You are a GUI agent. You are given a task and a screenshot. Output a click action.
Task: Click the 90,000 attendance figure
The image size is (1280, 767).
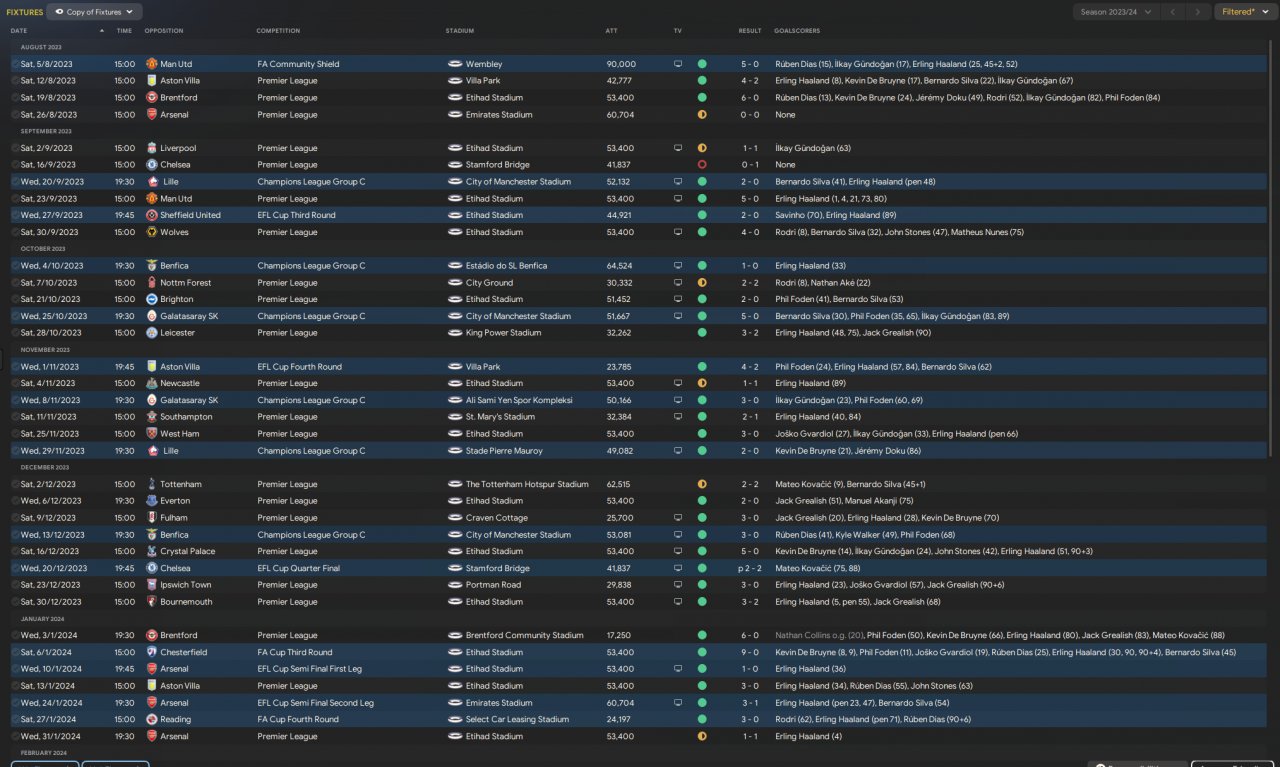(x=621, y=64)
